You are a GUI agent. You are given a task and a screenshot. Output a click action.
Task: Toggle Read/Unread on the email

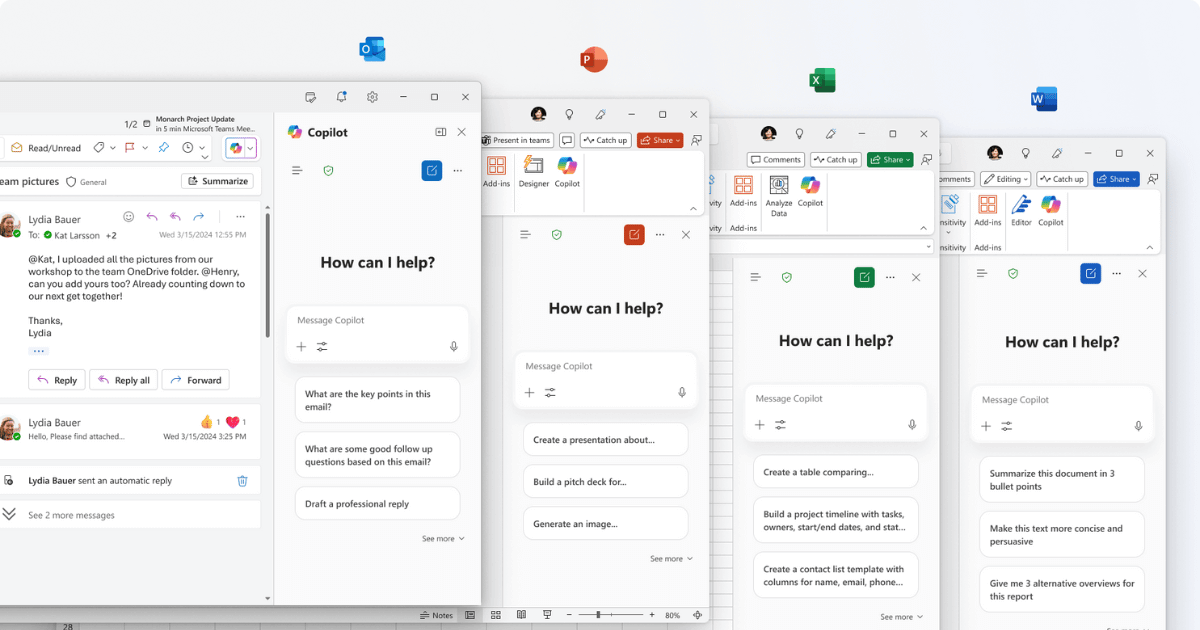tap(44, 147)
